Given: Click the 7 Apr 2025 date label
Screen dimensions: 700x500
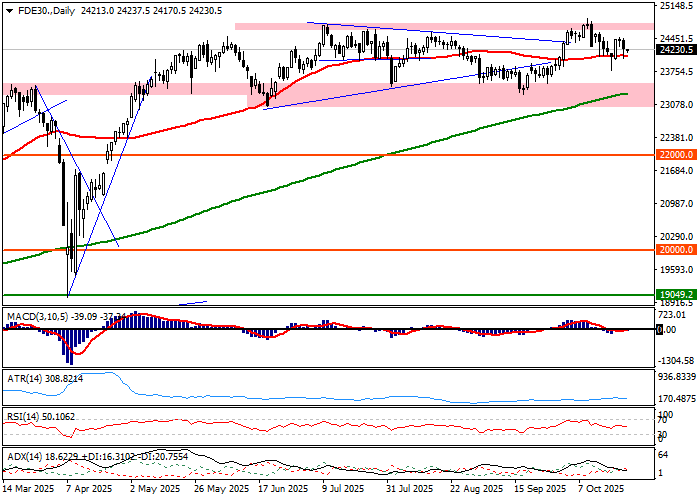Looking at the screenshot, I should 87,490.
